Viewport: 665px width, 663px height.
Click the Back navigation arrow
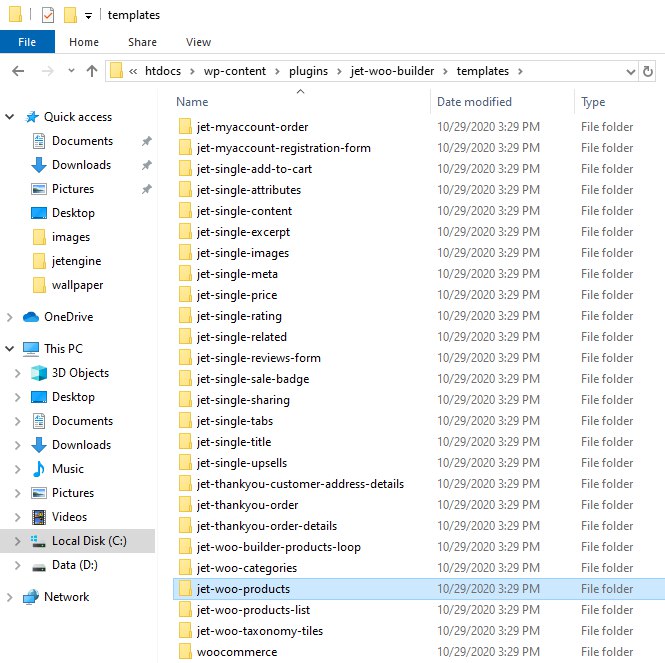[18, 71]
